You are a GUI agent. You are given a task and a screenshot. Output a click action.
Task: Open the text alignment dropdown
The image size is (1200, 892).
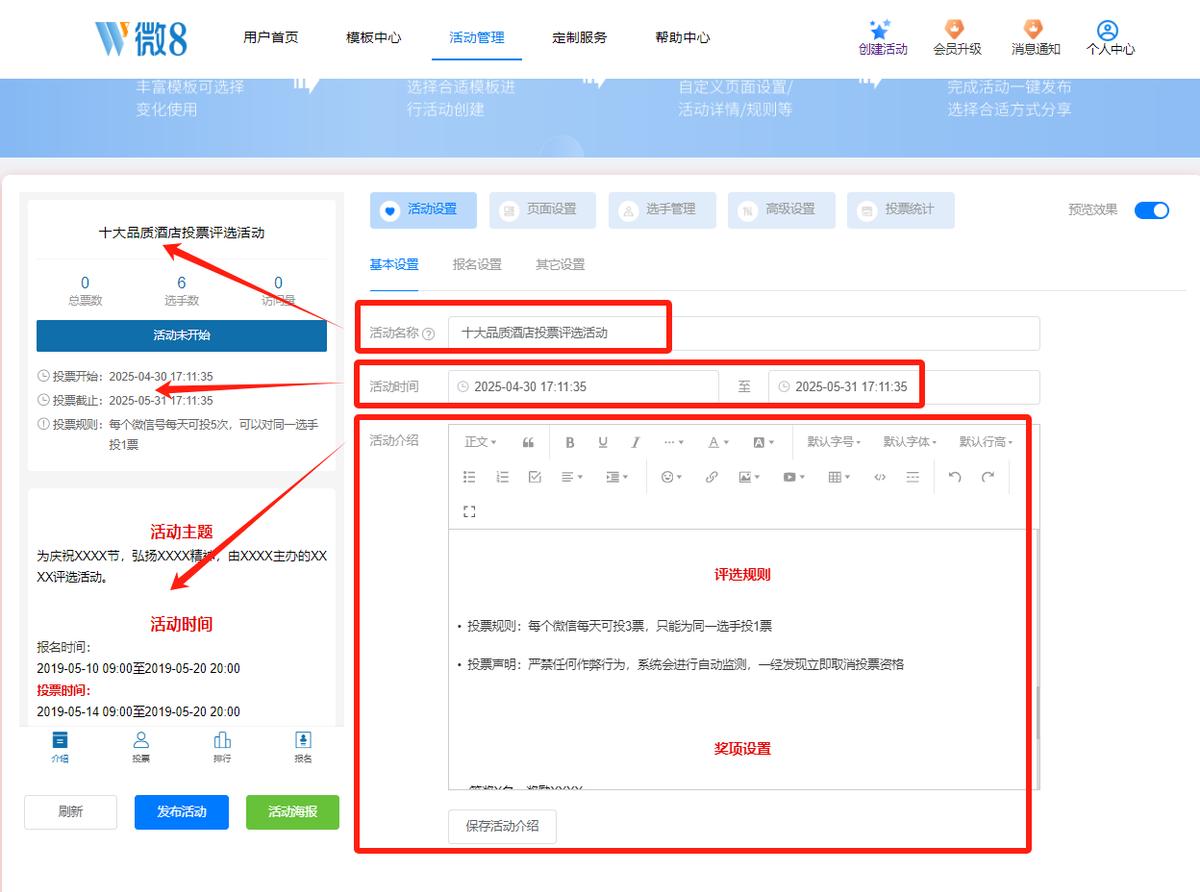[x=572, y=477]
